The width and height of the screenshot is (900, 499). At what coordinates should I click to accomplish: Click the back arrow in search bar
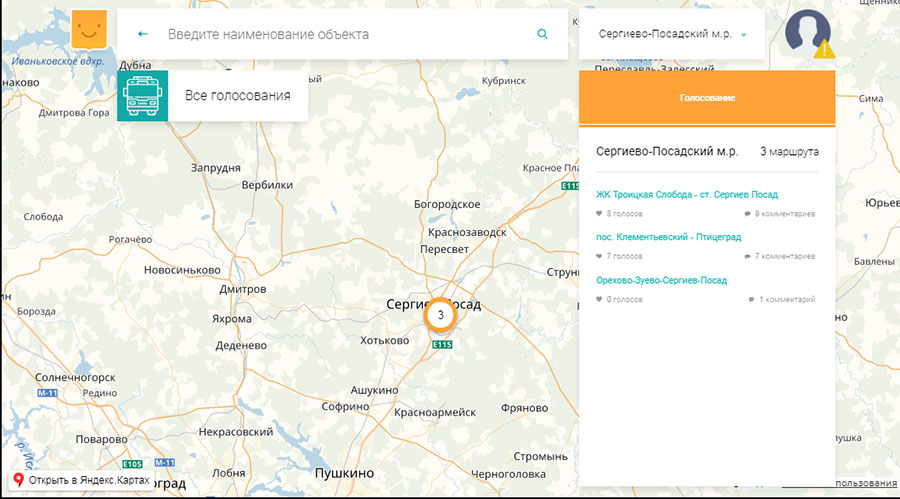click(x=143, y=34)
